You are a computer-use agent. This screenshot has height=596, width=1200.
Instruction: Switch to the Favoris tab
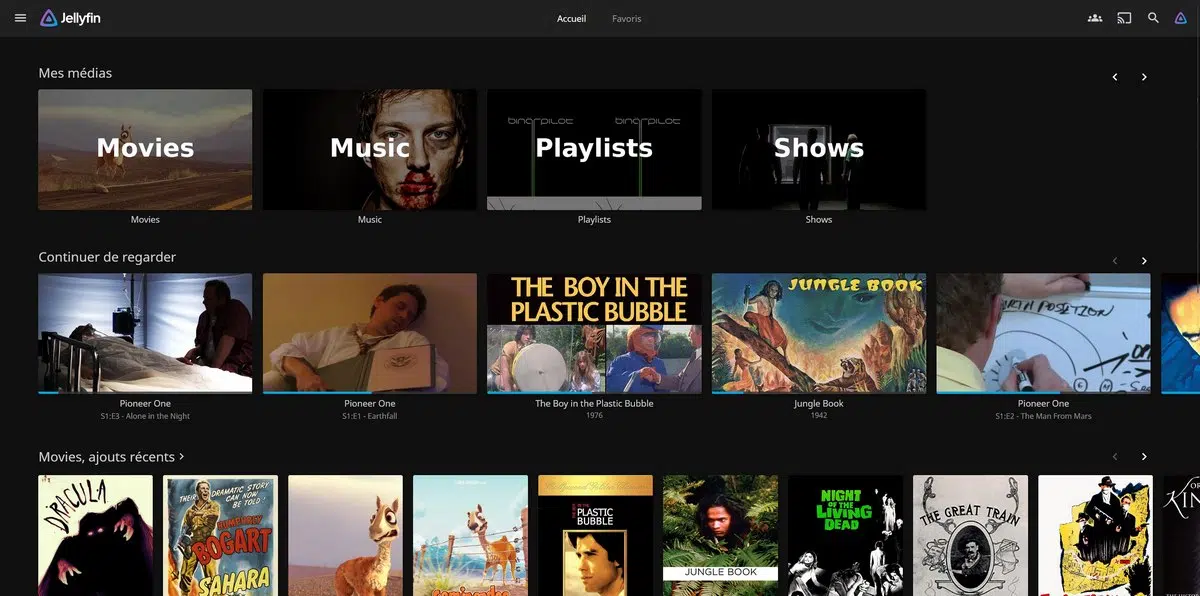[x=627, y=19]
